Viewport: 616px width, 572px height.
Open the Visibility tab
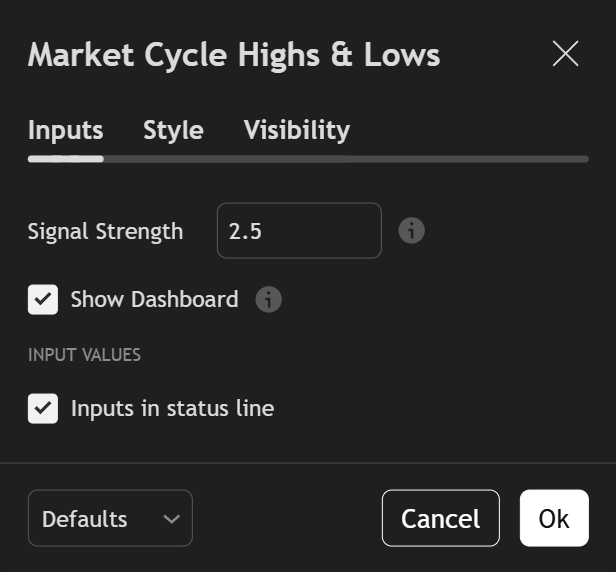(296, 130)
